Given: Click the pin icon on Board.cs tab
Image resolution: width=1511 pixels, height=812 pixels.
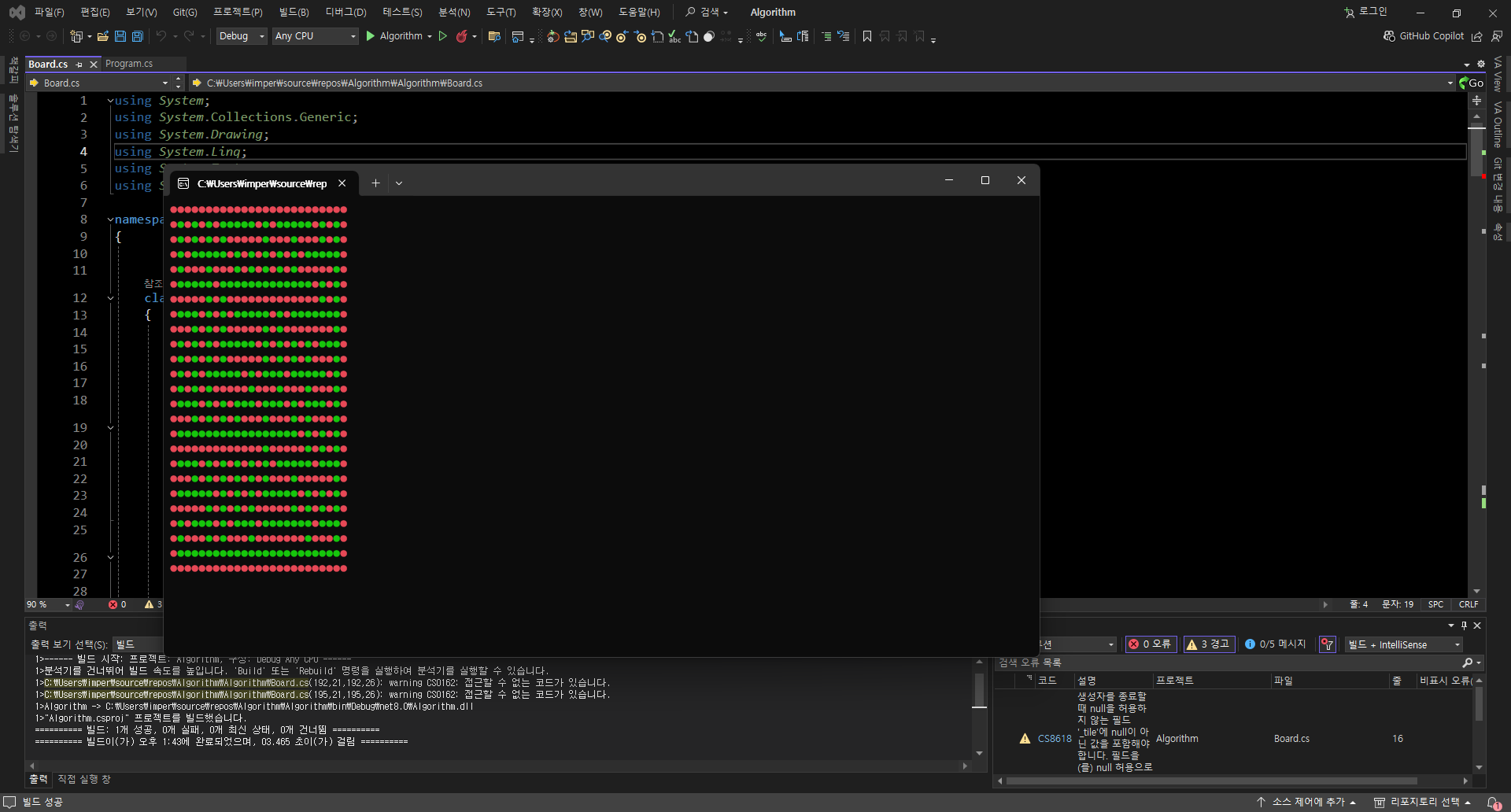Looking at the screenshot, I should click(x=79, y=65).
